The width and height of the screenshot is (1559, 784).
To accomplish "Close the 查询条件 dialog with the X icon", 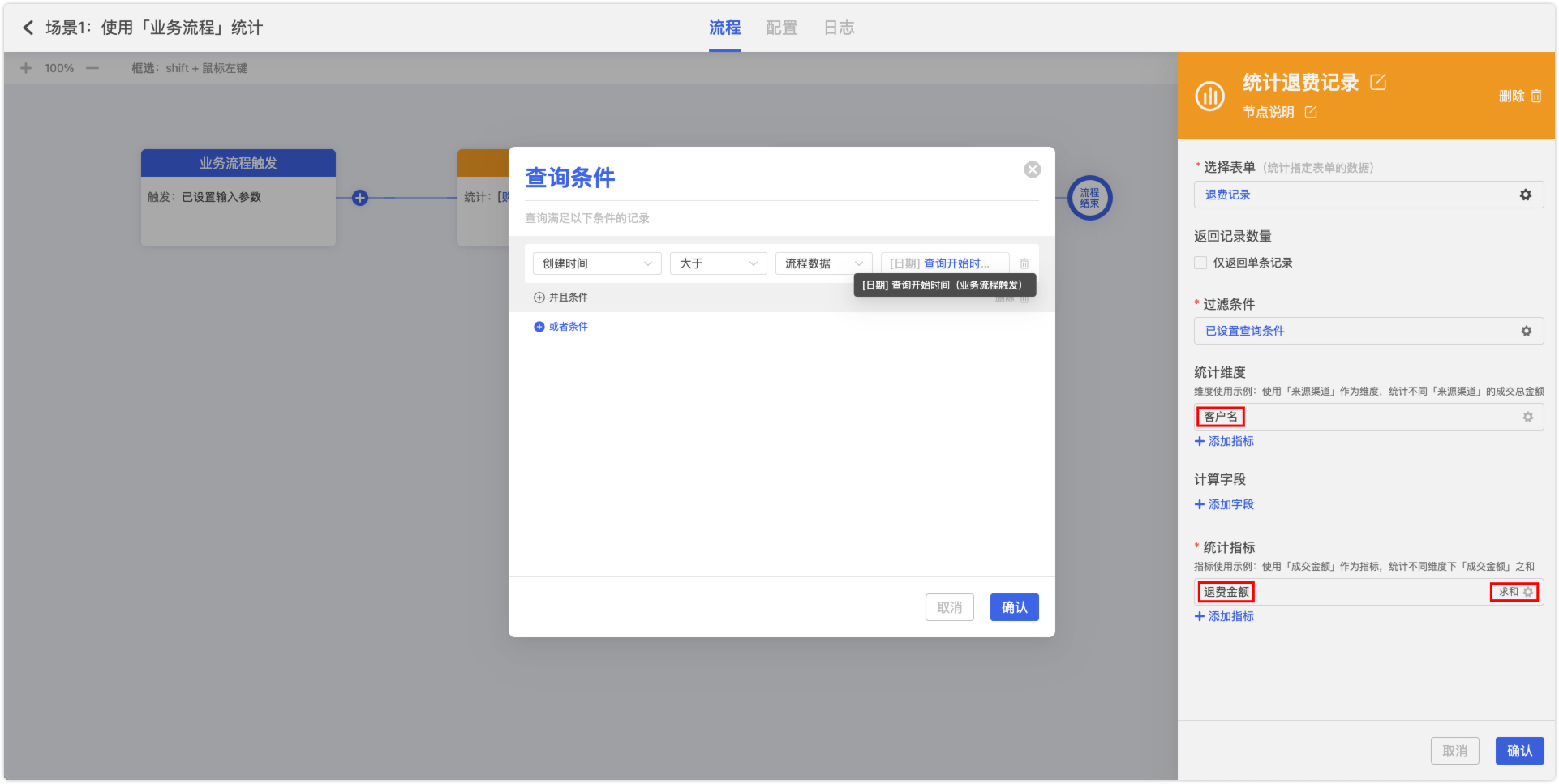I will [1032, 169].
